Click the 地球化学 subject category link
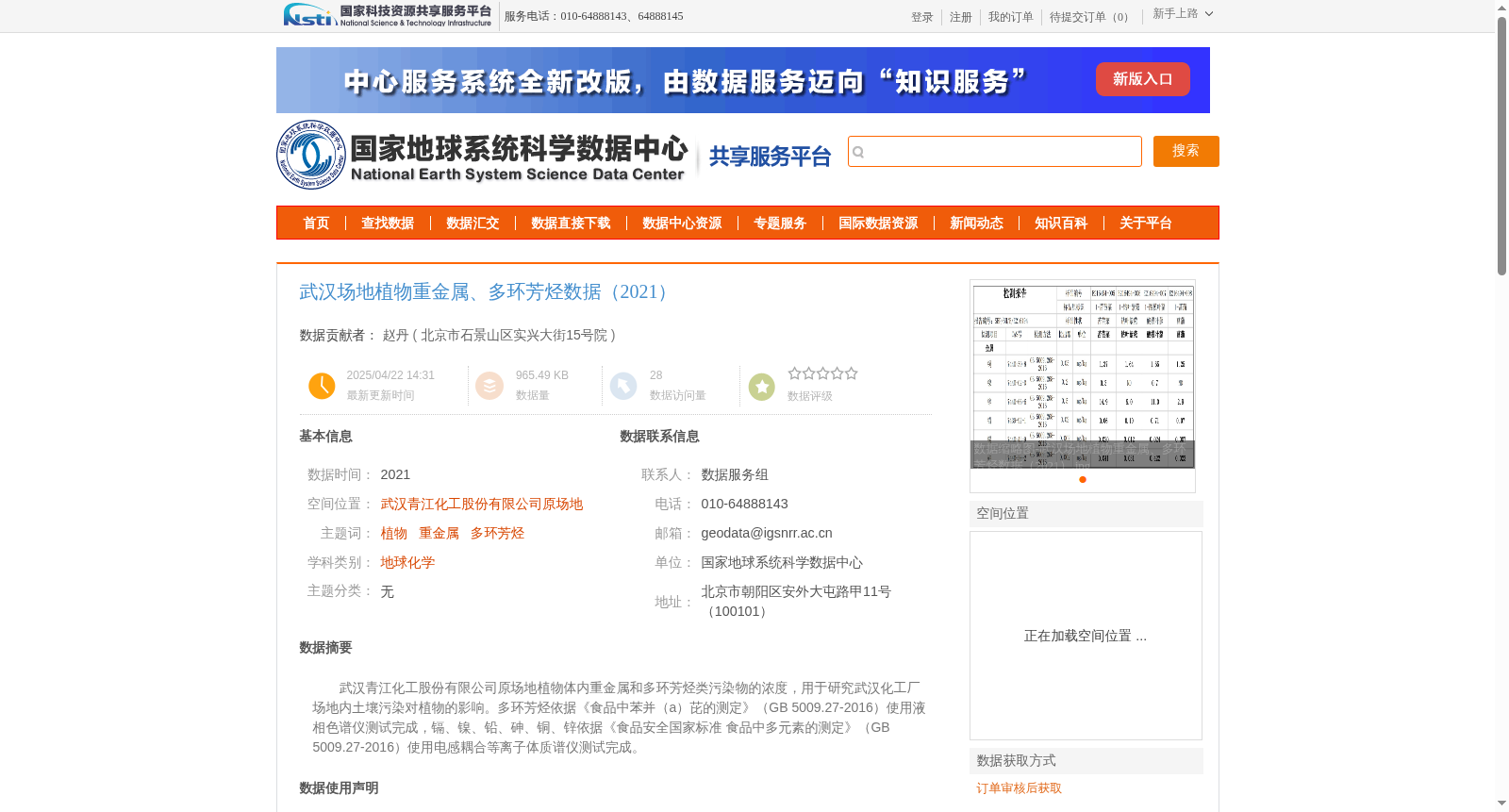The image size is (1509, 812). tap(407, 563)
